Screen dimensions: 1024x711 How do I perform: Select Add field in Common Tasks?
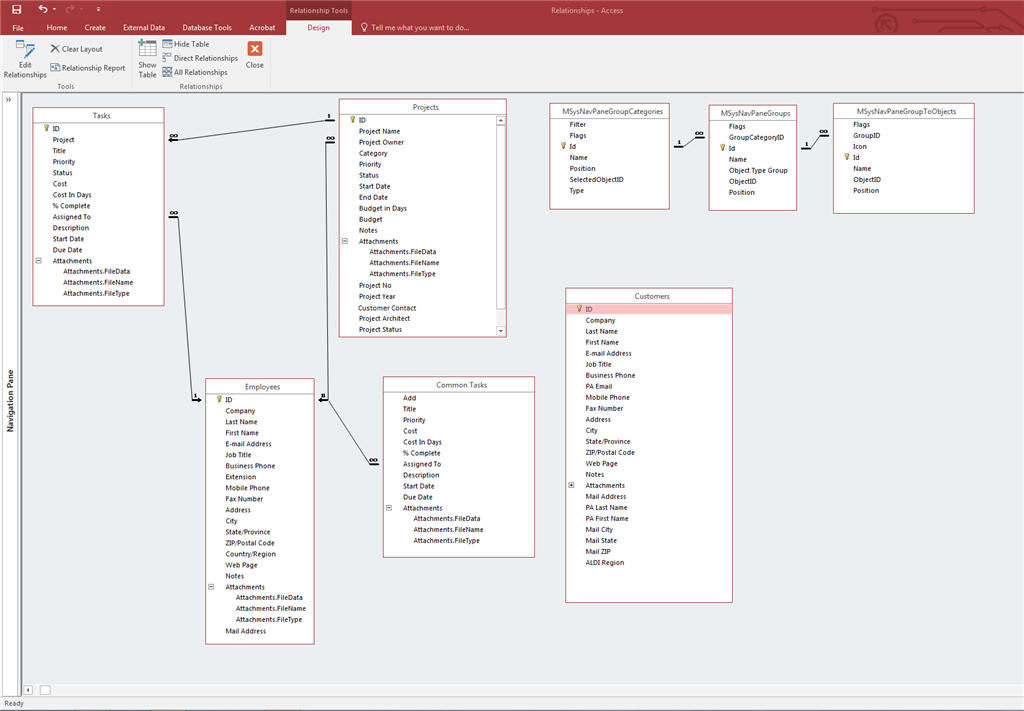409,398
